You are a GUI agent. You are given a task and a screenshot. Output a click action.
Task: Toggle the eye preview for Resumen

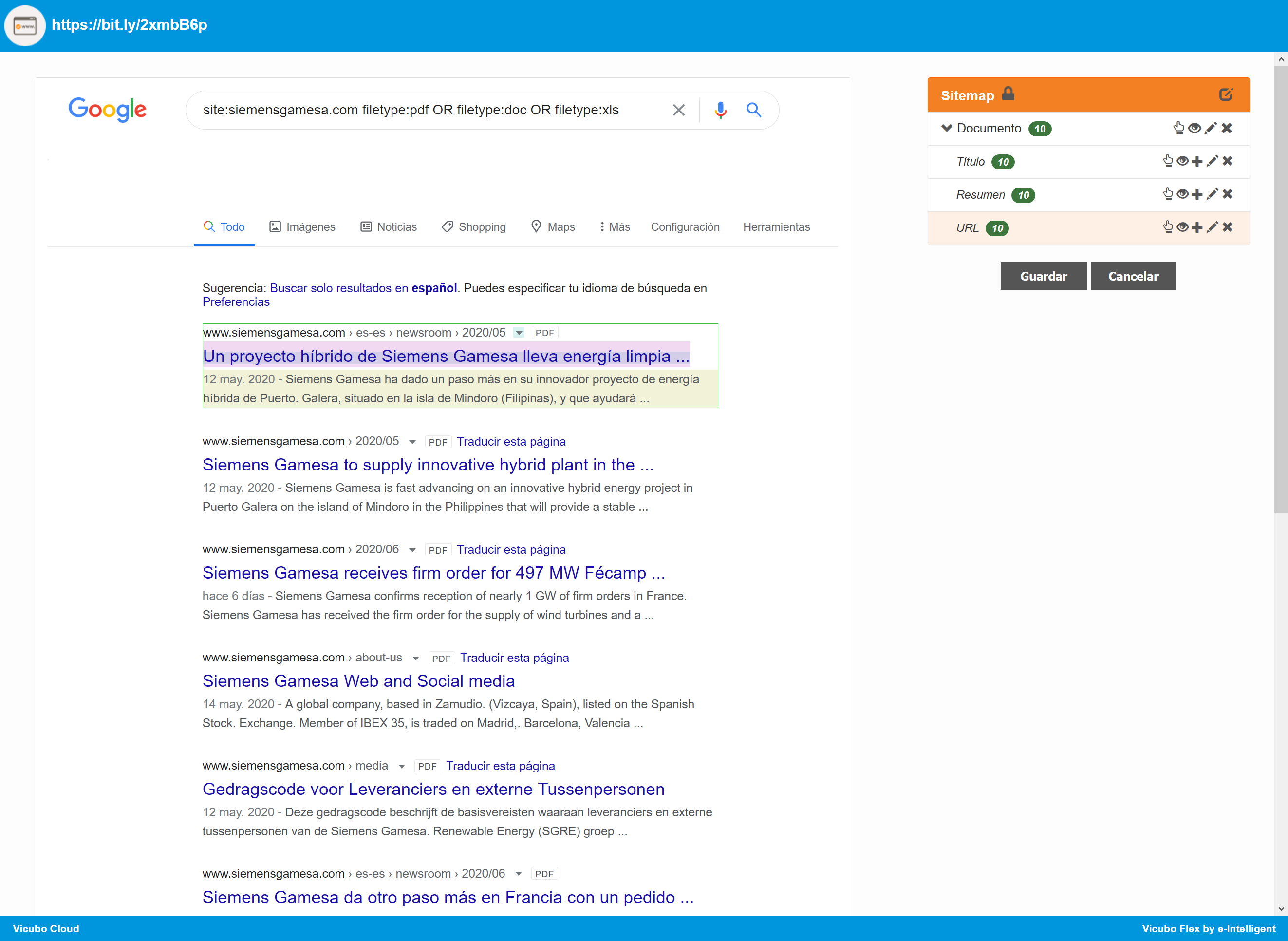1183,194
